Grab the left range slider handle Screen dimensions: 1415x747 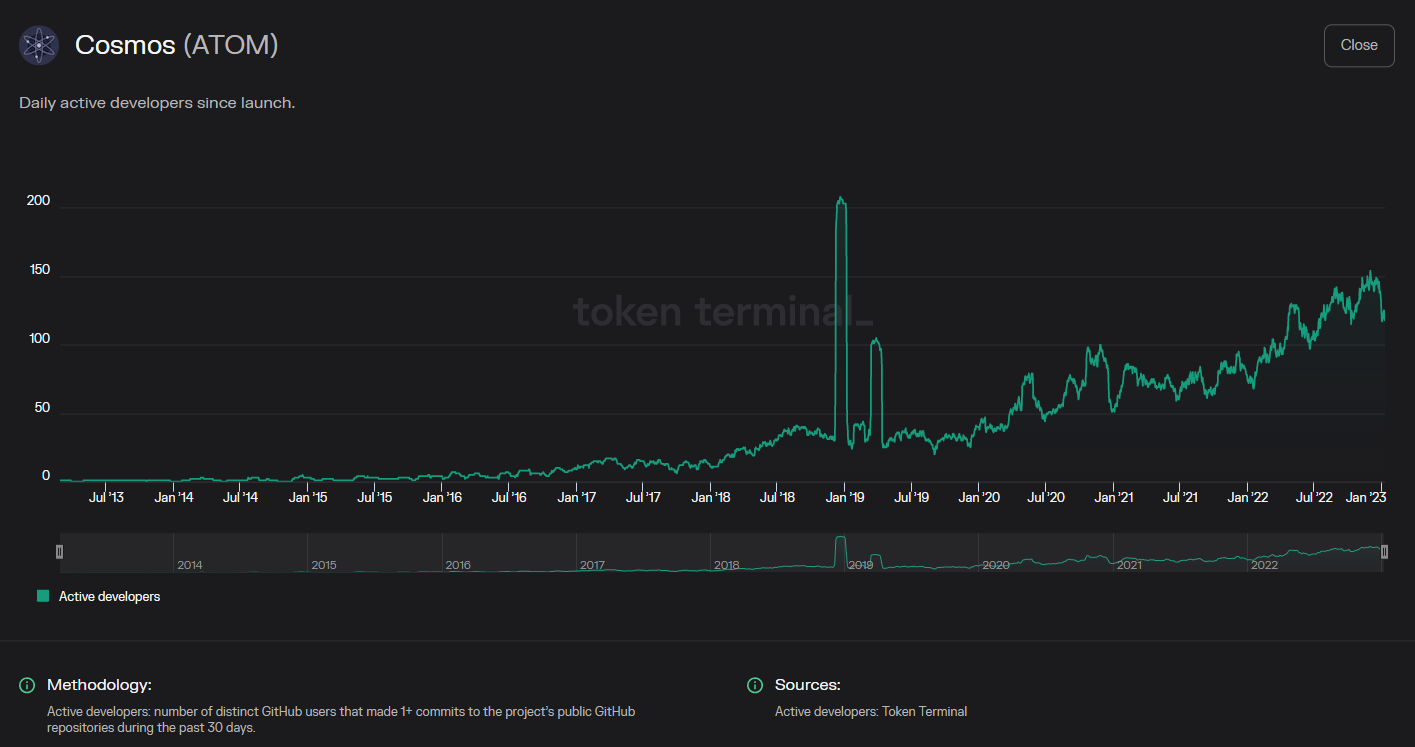(59, 552)
